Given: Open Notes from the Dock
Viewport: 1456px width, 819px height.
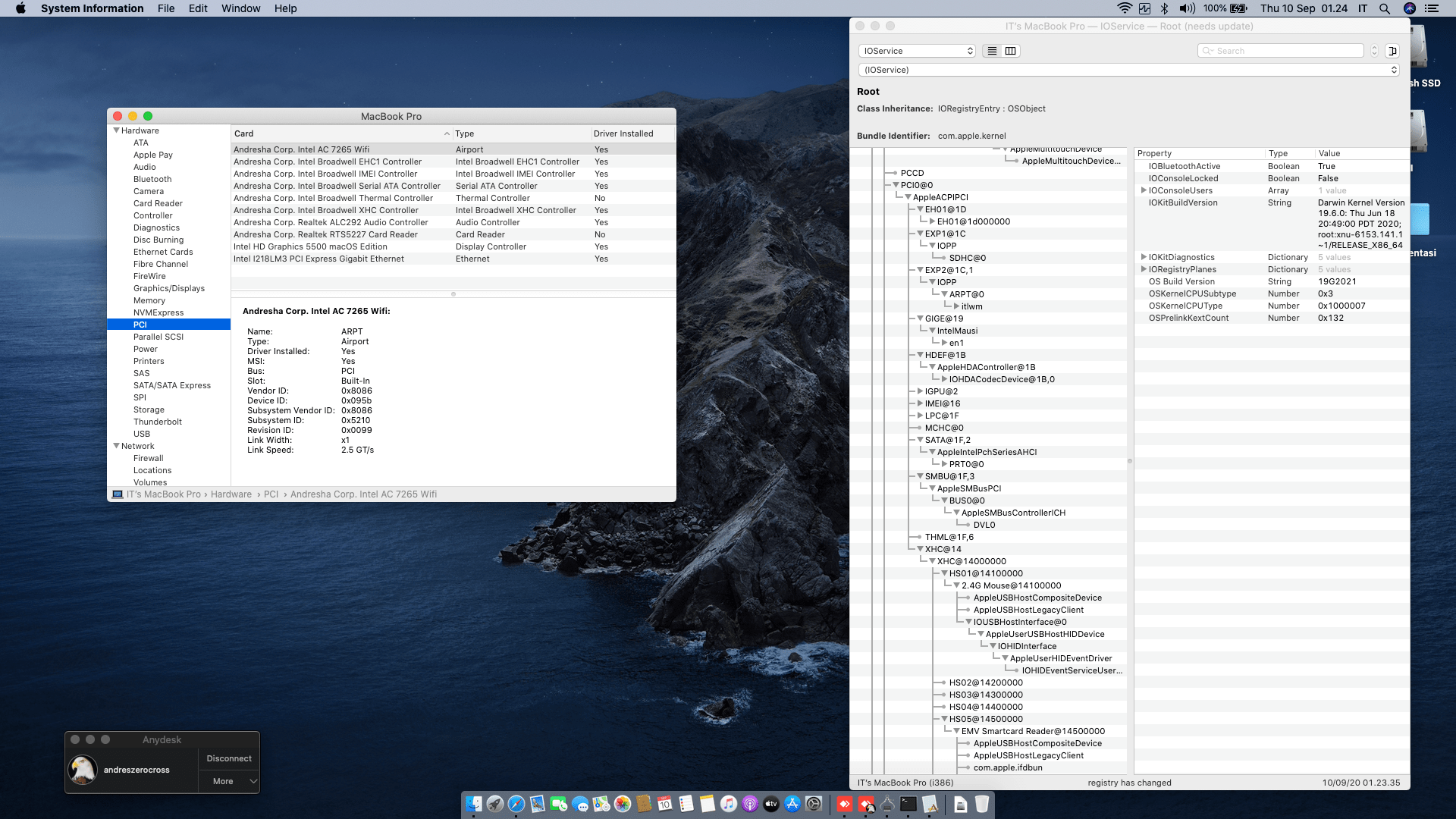Looking at the screenshot, I should [x=708, y=804].
